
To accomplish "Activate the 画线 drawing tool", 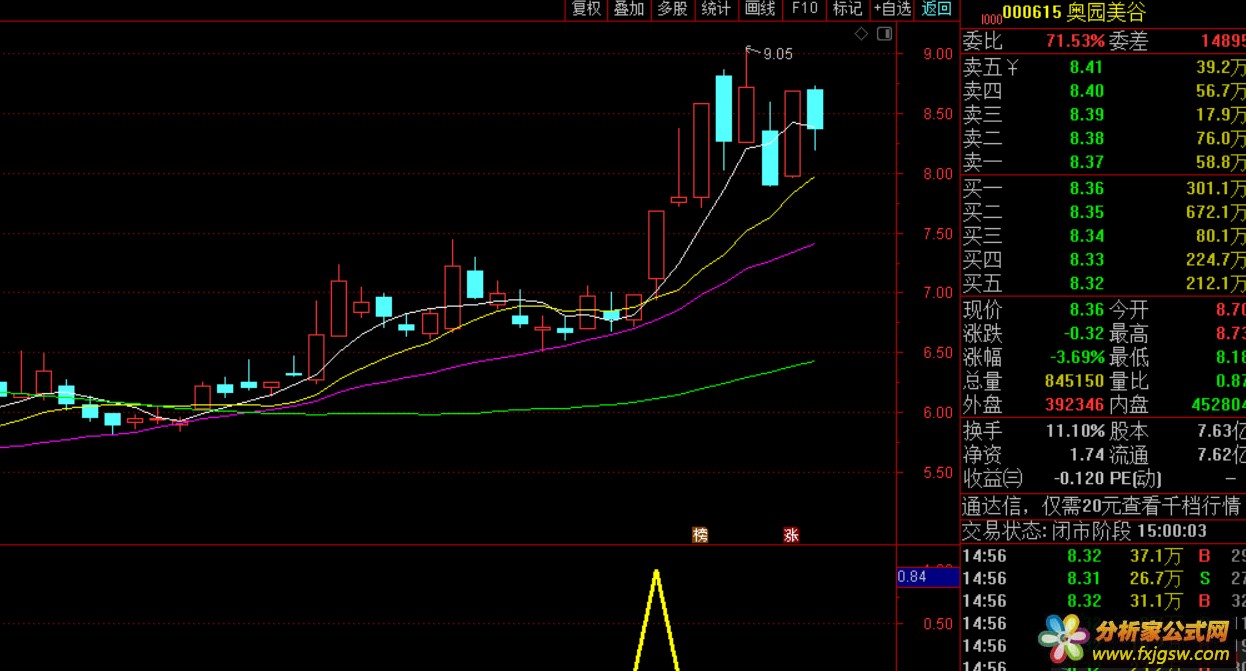I will coord(760,9).
